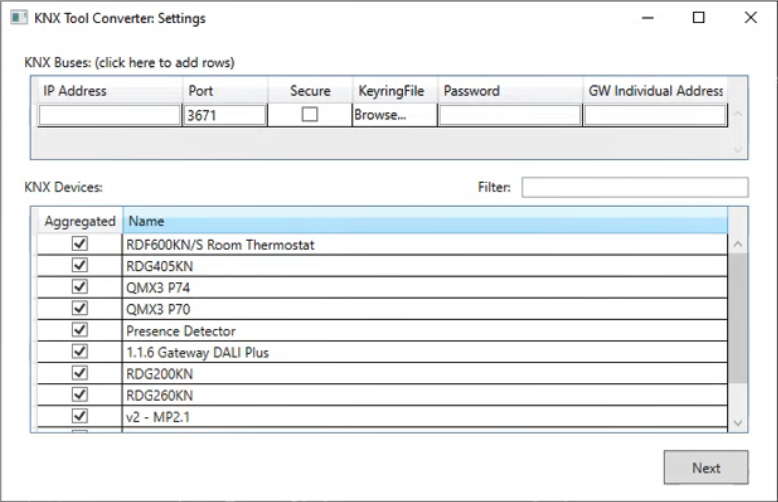Click the Aggregated column header
The image size is (778, 502).
[x=80, y=221]
